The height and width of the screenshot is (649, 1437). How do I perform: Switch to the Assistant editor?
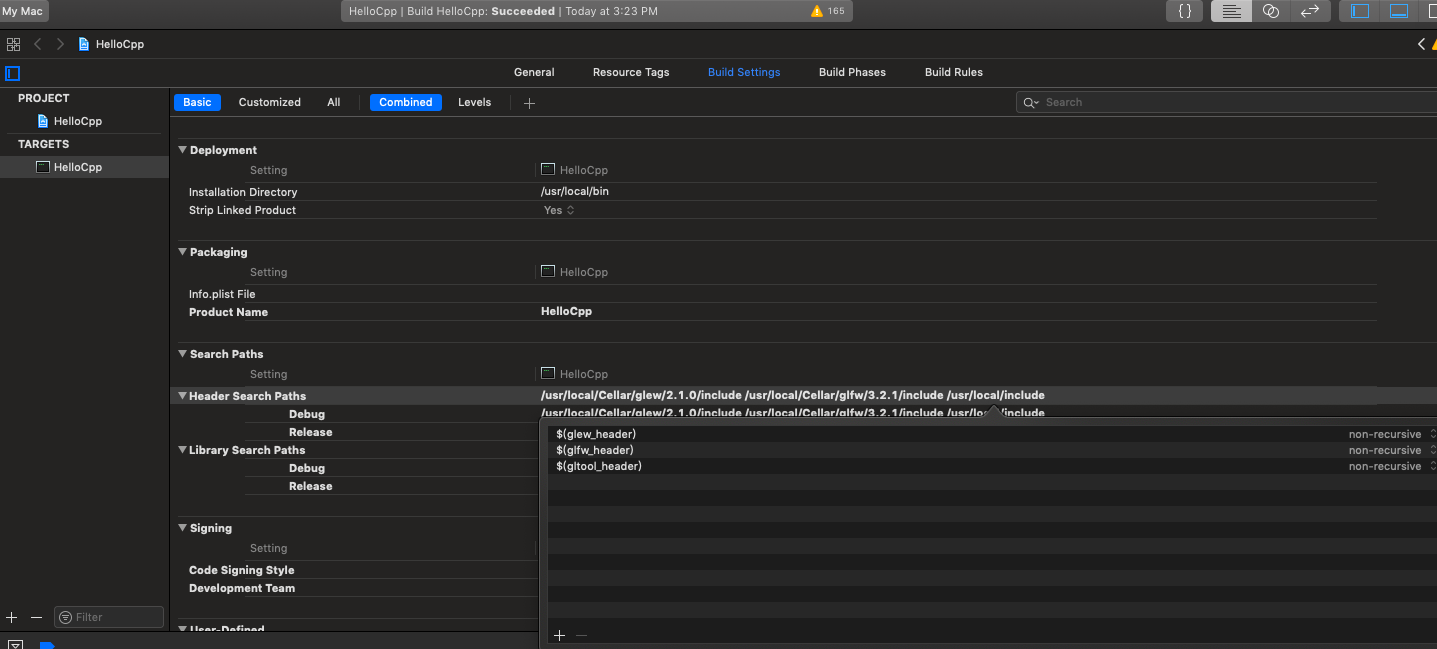click(1271, 11)
